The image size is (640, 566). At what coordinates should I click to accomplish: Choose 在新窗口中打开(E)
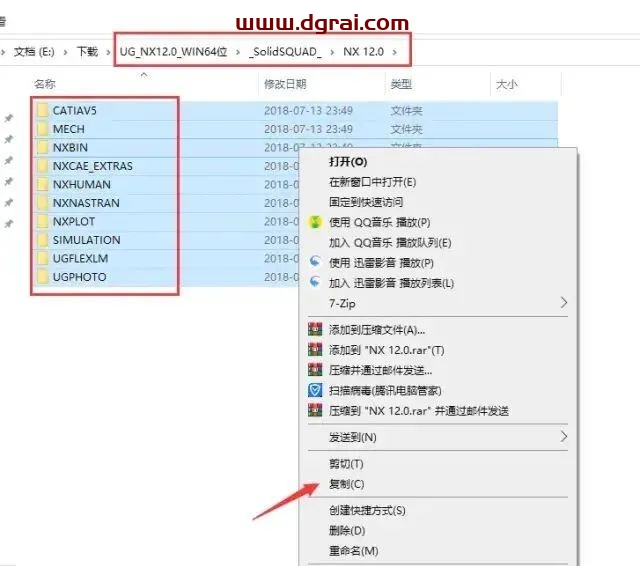pos(372,182)
